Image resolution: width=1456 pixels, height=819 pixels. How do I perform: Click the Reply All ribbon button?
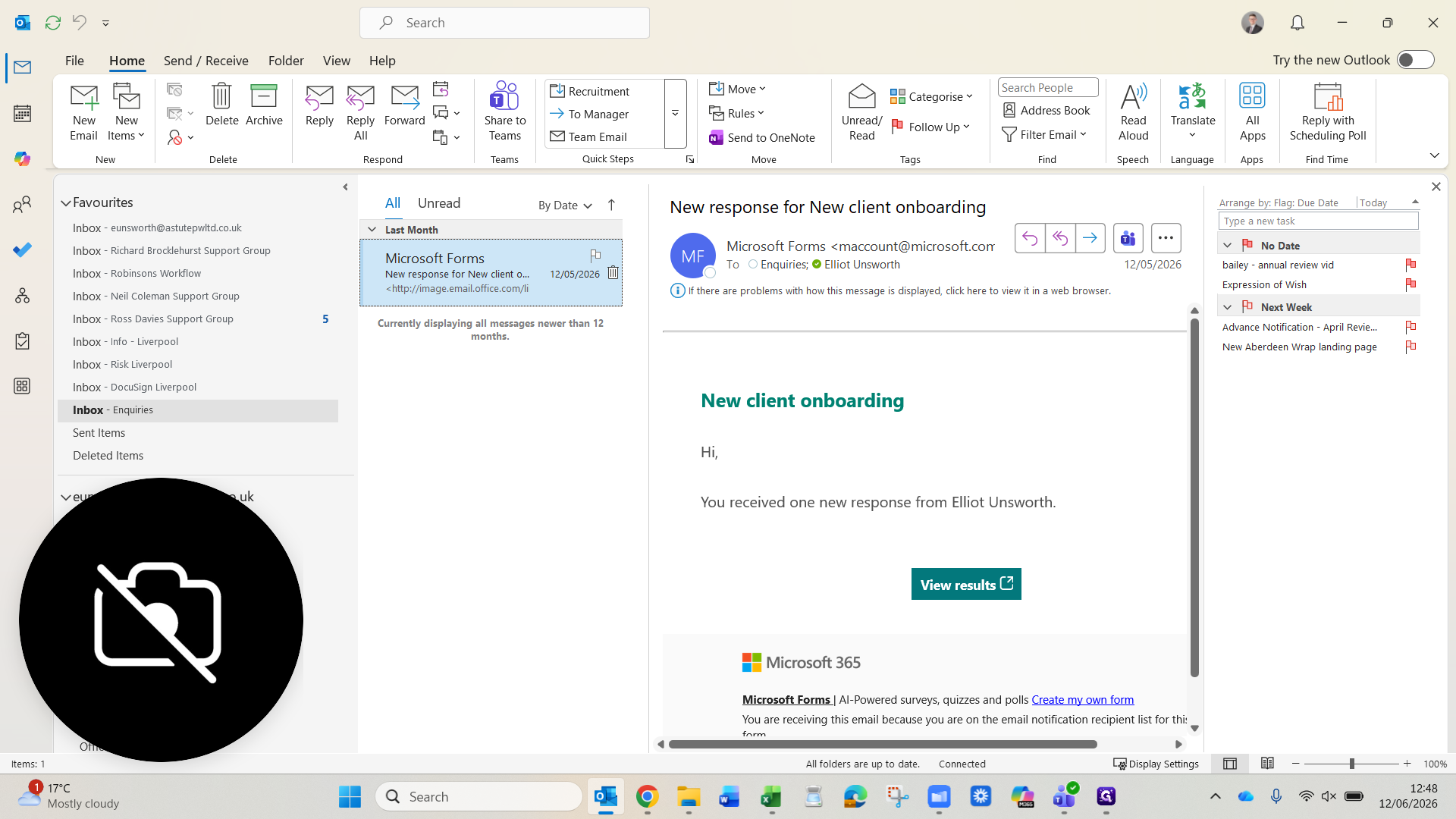[360, 112]
